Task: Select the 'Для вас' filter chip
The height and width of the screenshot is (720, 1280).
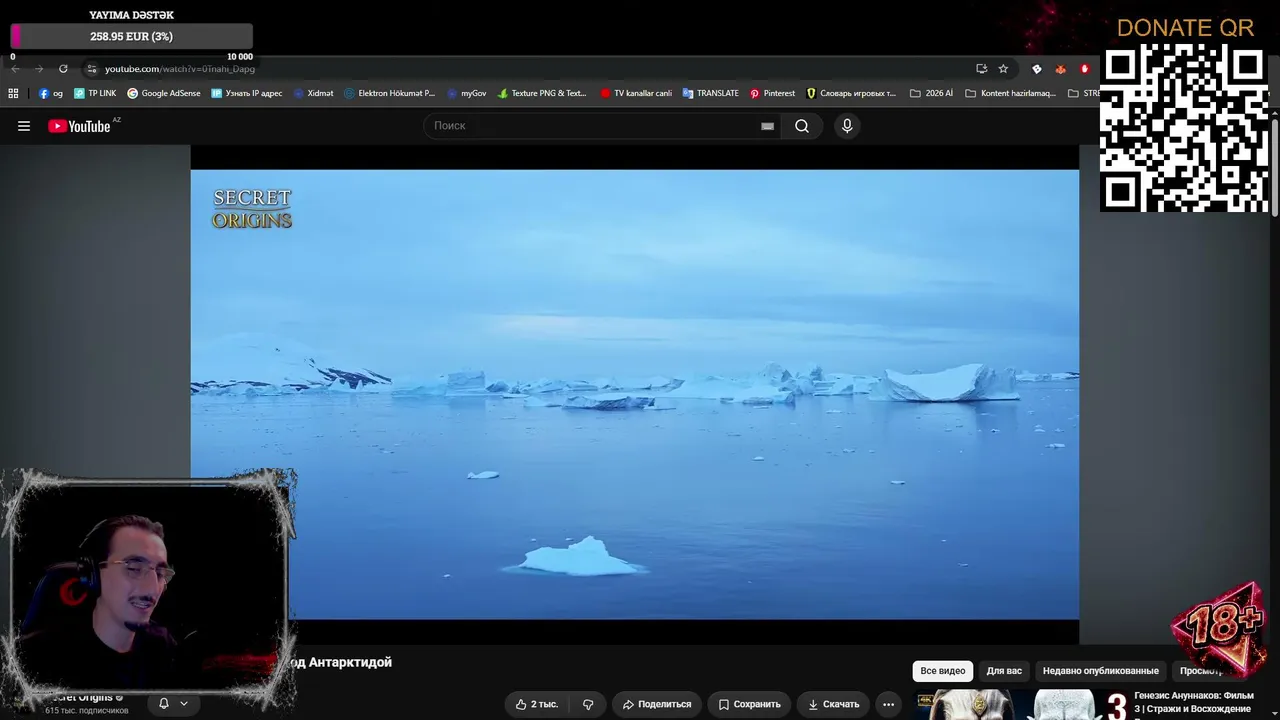Action: click(x=1004, y=671)
